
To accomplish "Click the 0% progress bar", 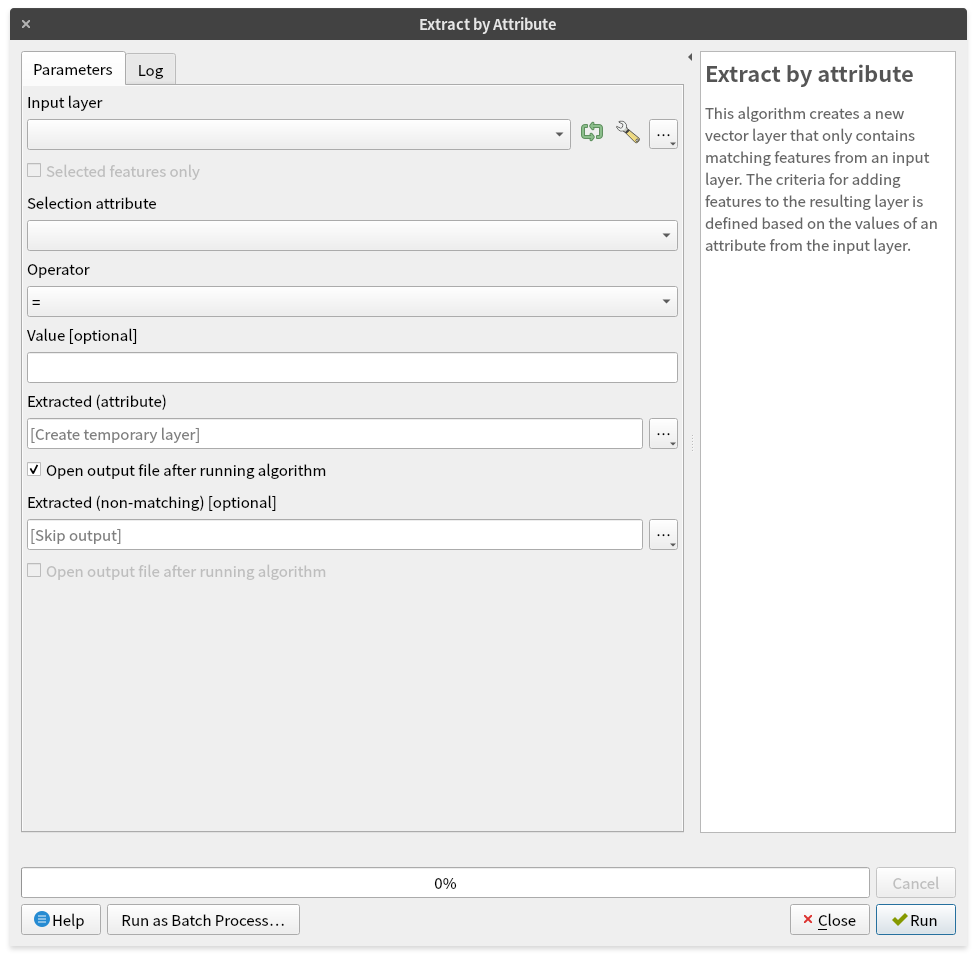I will (445, 883).
